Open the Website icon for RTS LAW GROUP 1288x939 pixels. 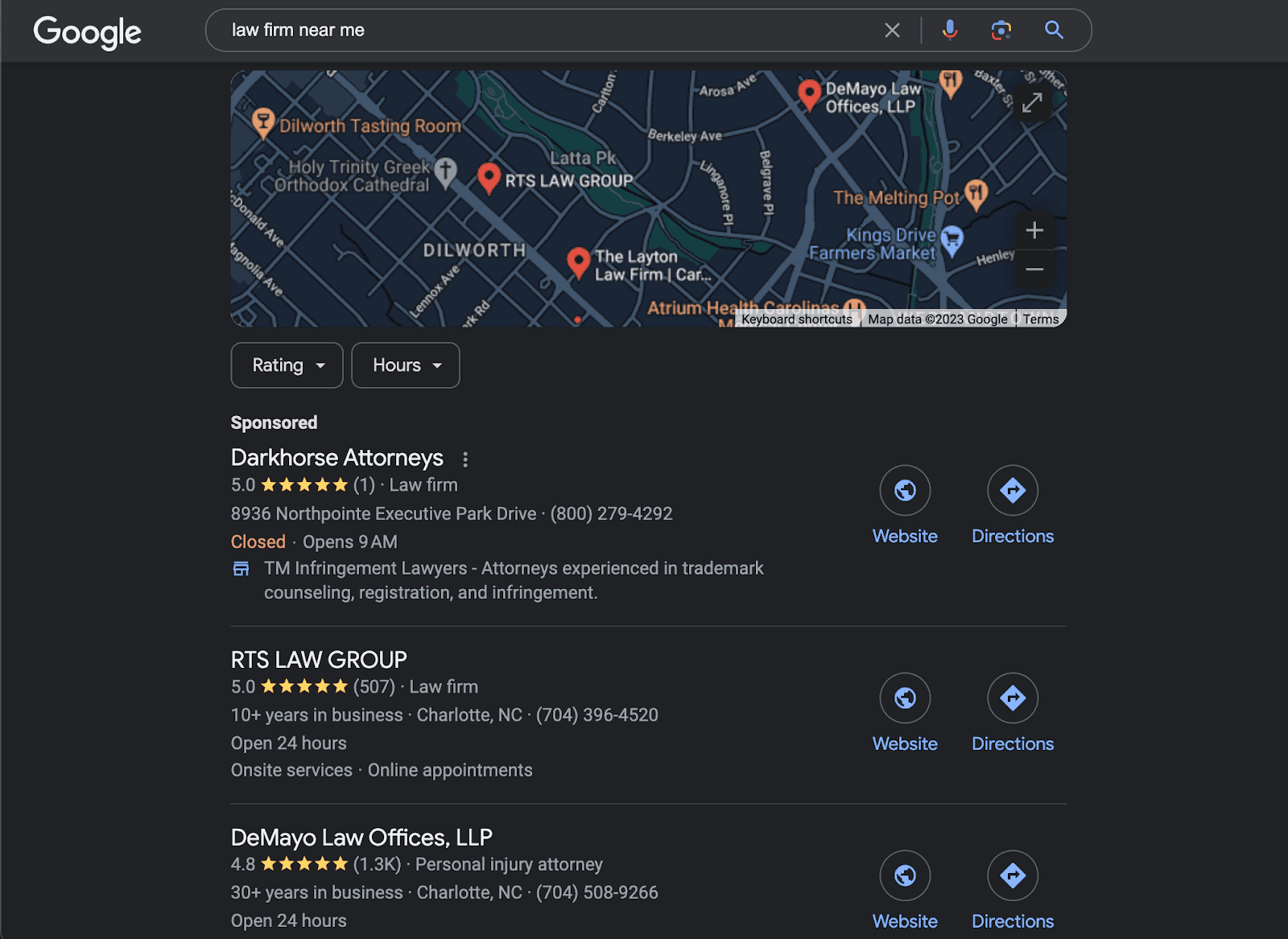(x=905, y=698)
